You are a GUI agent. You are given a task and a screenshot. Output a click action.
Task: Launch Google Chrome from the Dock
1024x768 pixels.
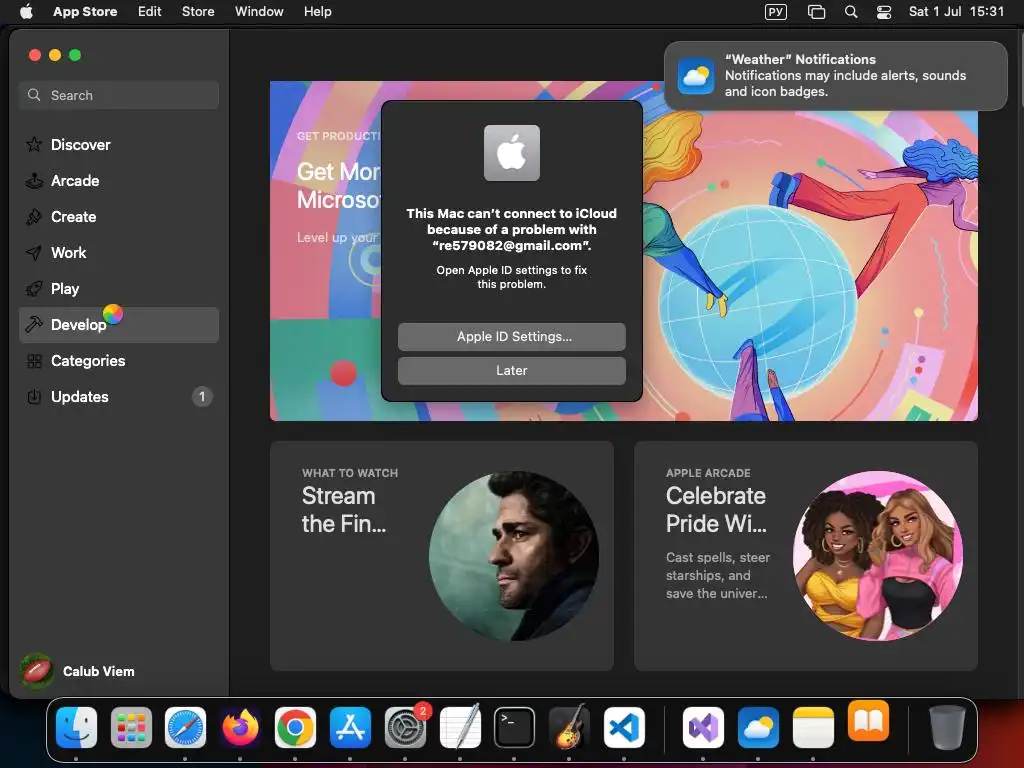click(295, 727)
